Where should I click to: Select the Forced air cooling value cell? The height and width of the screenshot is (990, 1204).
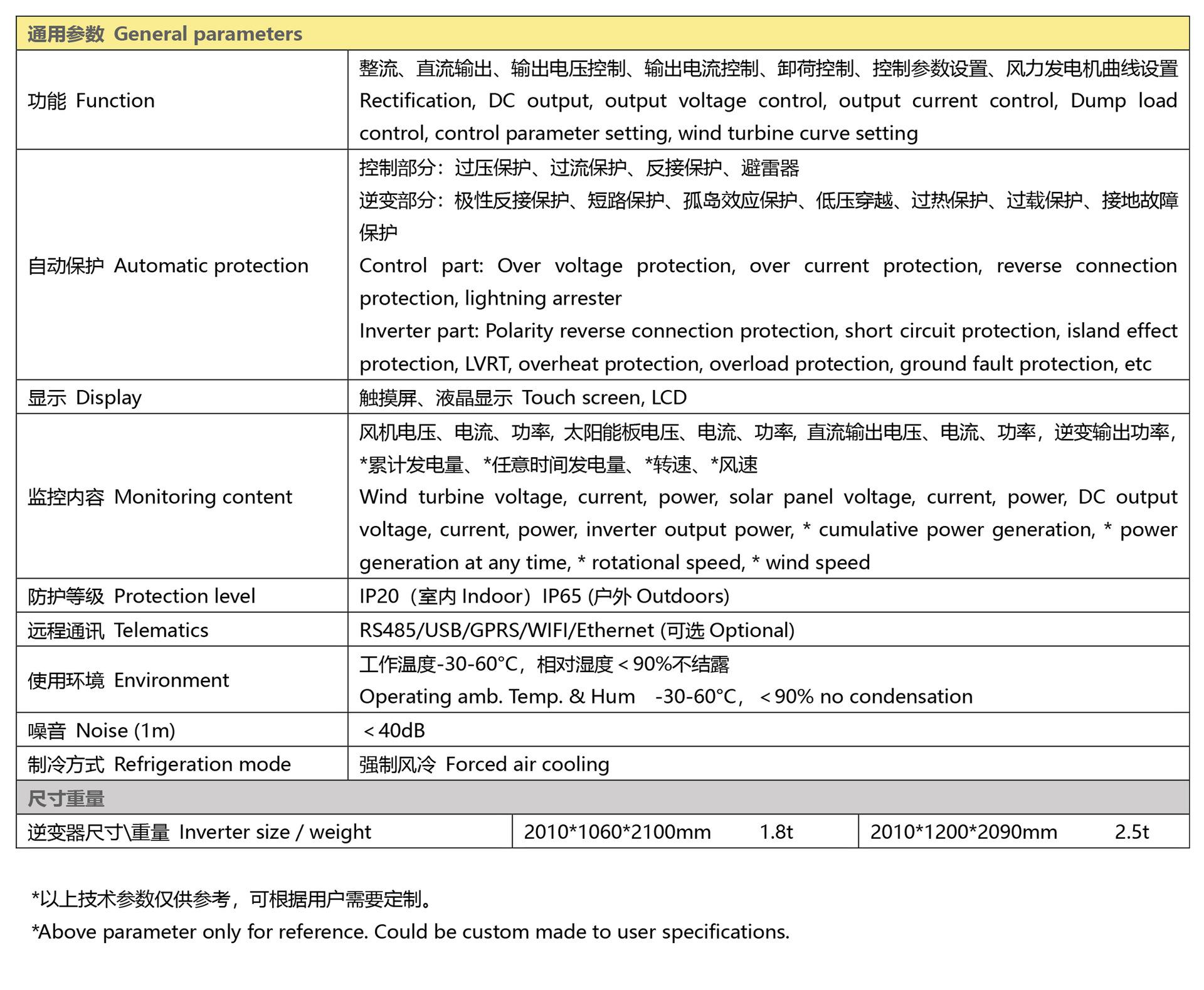point(483,764)
